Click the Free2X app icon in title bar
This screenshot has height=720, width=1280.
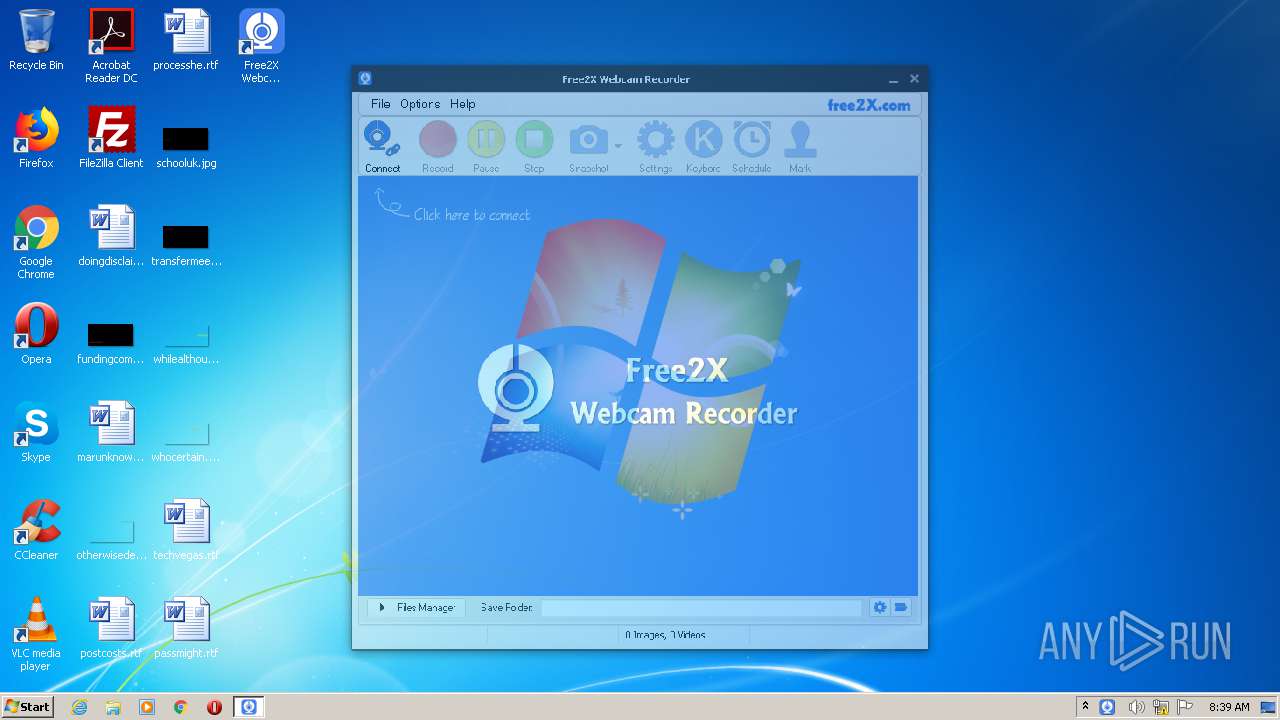pos(365,79)
